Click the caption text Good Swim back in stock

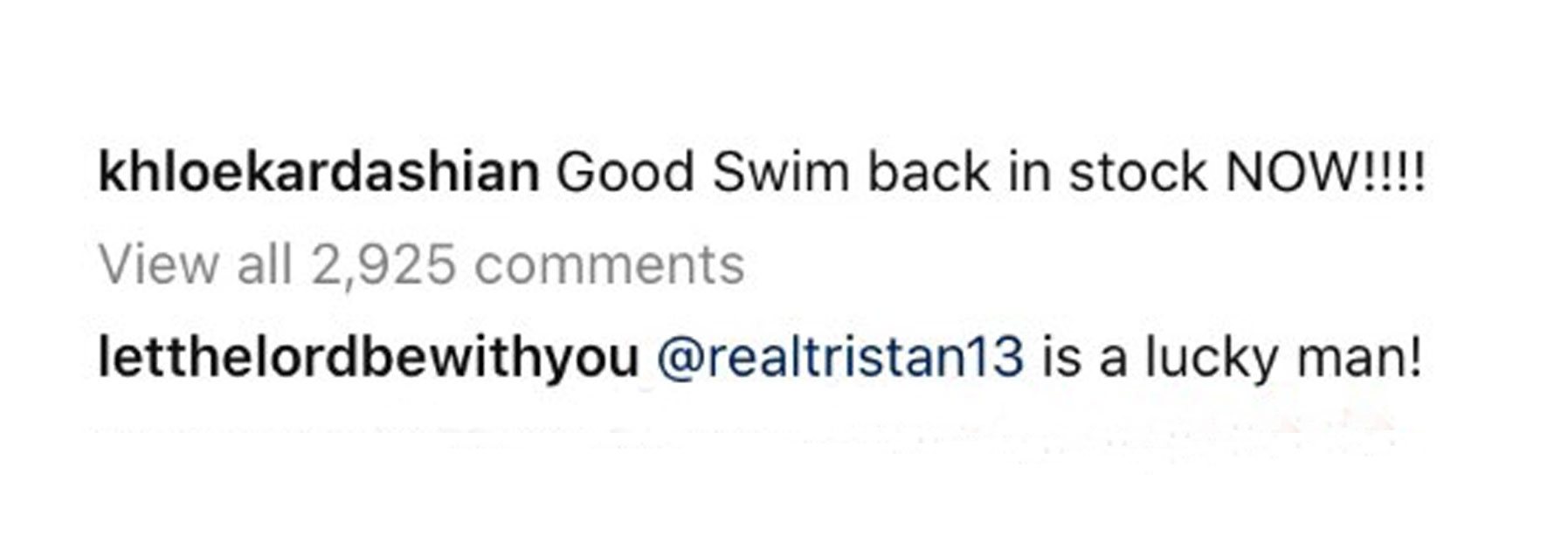point(881,172)
